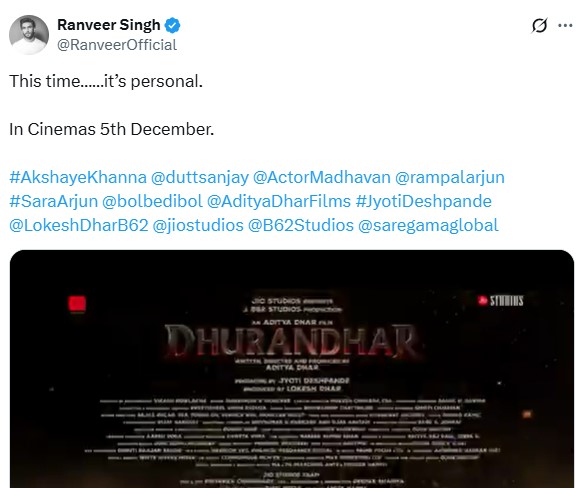Open the @RanveerOfficial handle link
Viewport: 577px width, 488px height.
117,45
